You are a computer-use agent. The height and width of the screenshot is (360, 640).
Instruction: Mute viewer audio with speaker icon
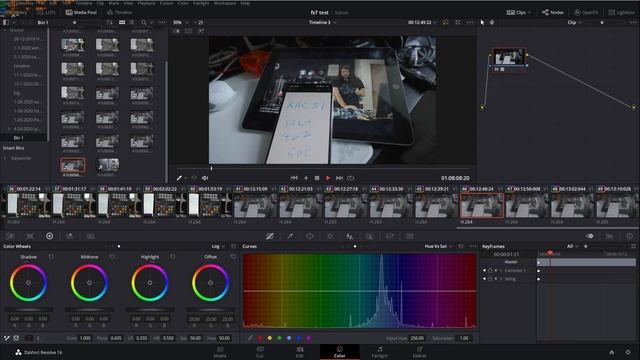click(x=205, y=178)
